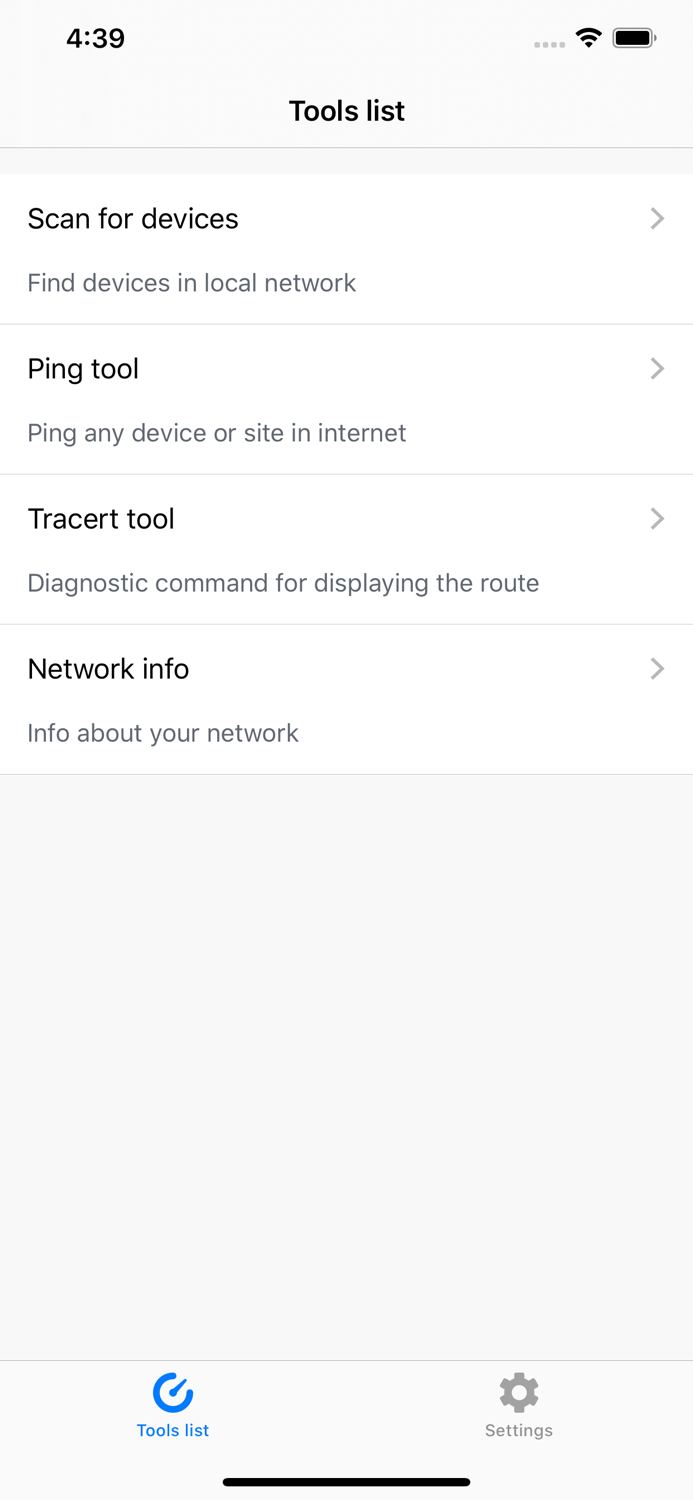Expand the Scan for devices row chevron

pyautogui.click(x=657, y=219)
